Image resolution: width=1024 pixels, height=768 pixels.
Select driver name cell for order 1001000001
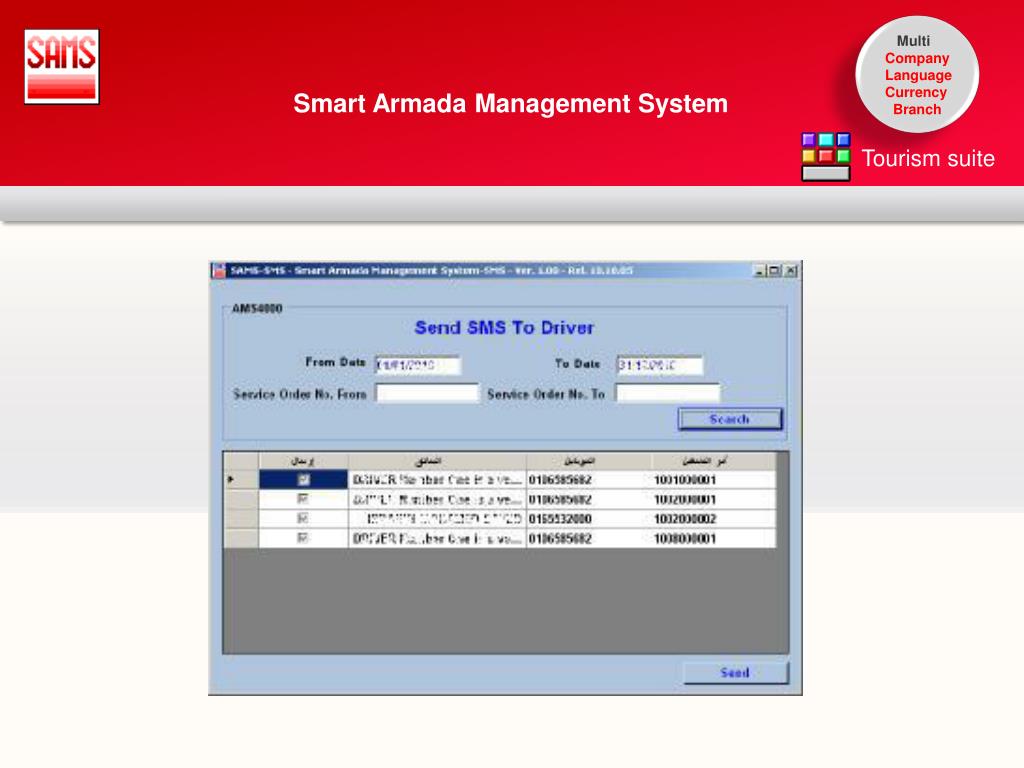point(438,480)
